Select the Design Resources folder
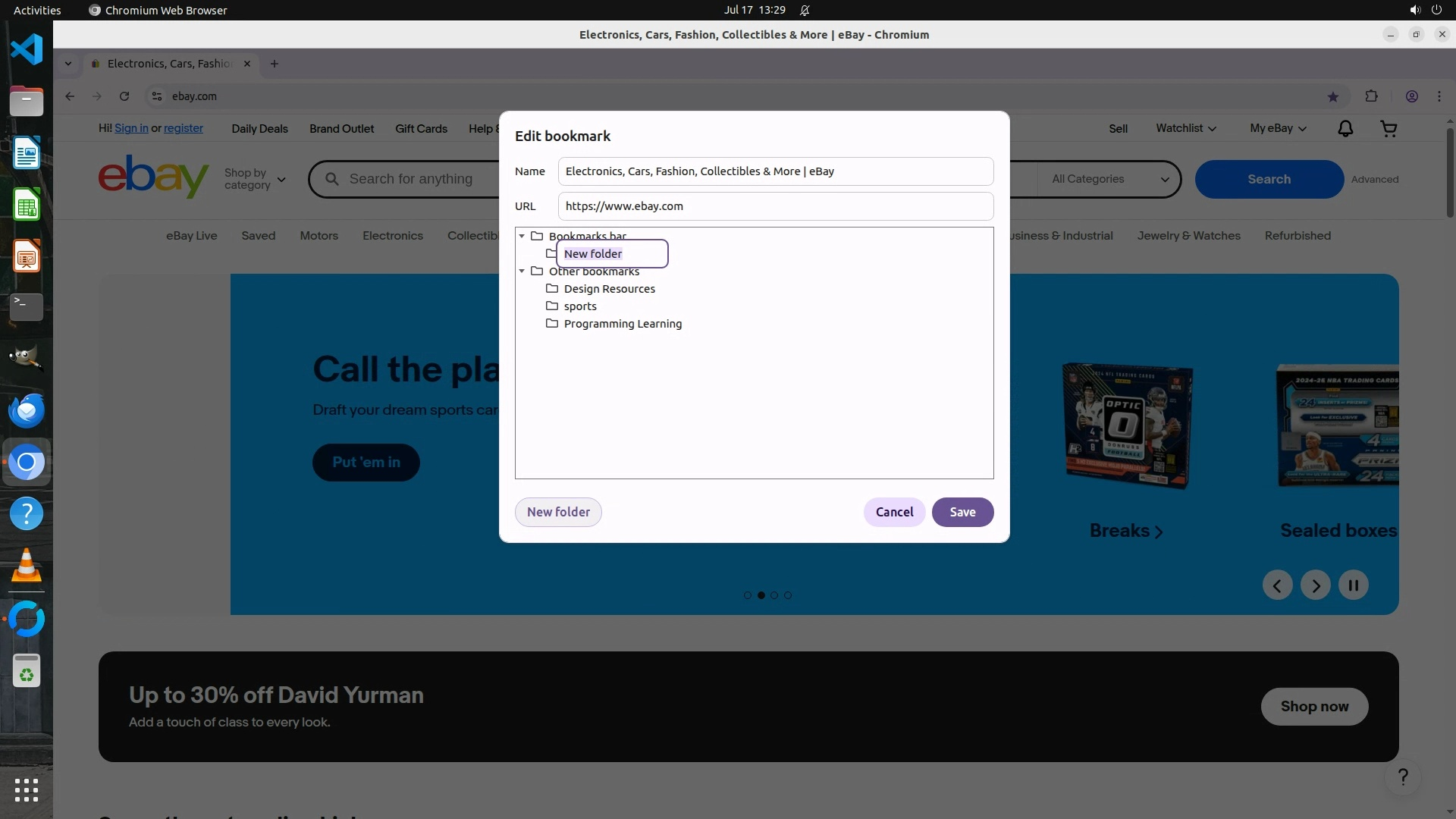1456x819 pixels. point(609,289)
